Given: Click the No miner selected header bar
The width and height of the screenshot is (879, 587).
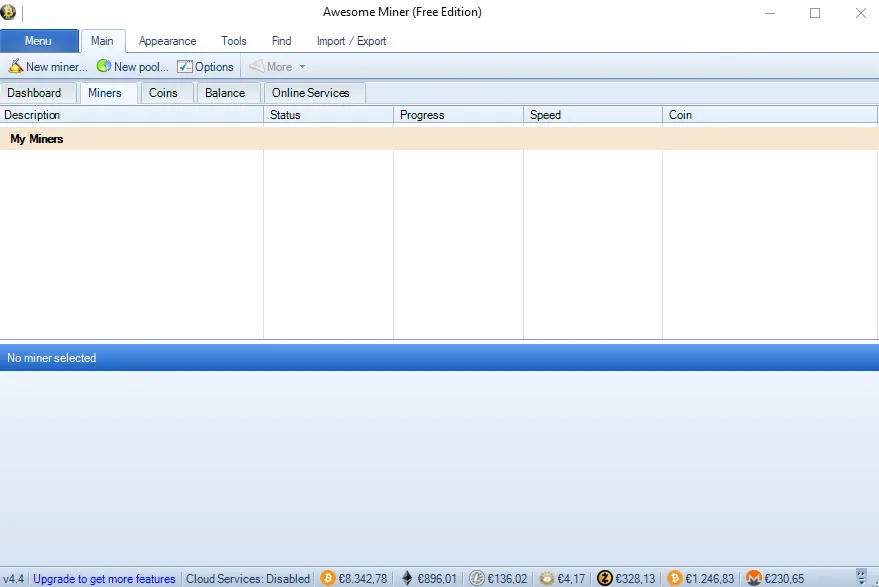Looking at the screenshot, I should point(440,358).
